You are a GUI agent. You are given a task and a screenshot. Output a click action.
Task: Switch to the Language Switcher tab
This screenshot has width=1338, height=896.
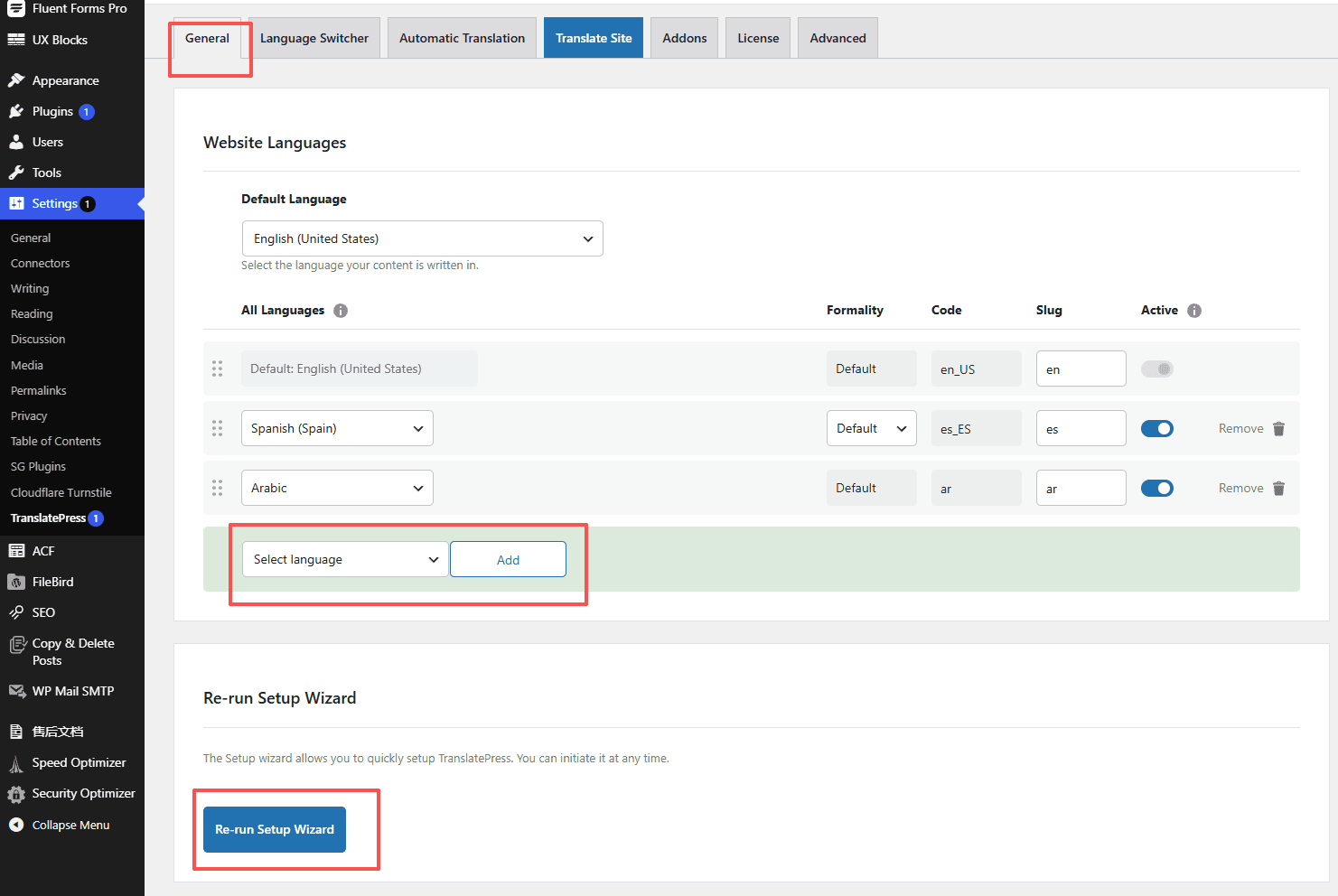(x=314, y=38)
